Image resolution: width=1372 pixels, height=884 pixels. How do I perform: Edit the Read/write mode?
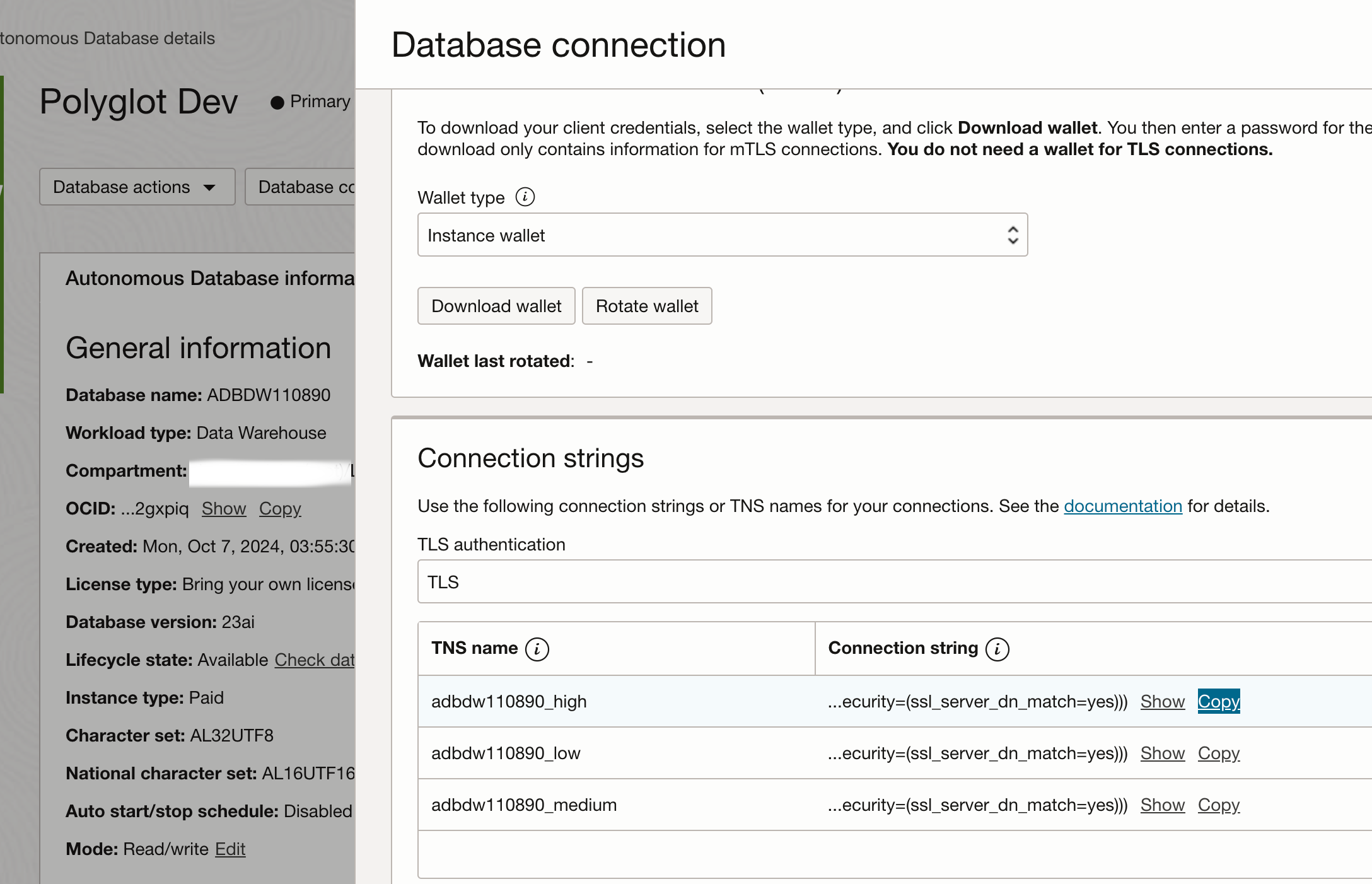tap(230, 849)
